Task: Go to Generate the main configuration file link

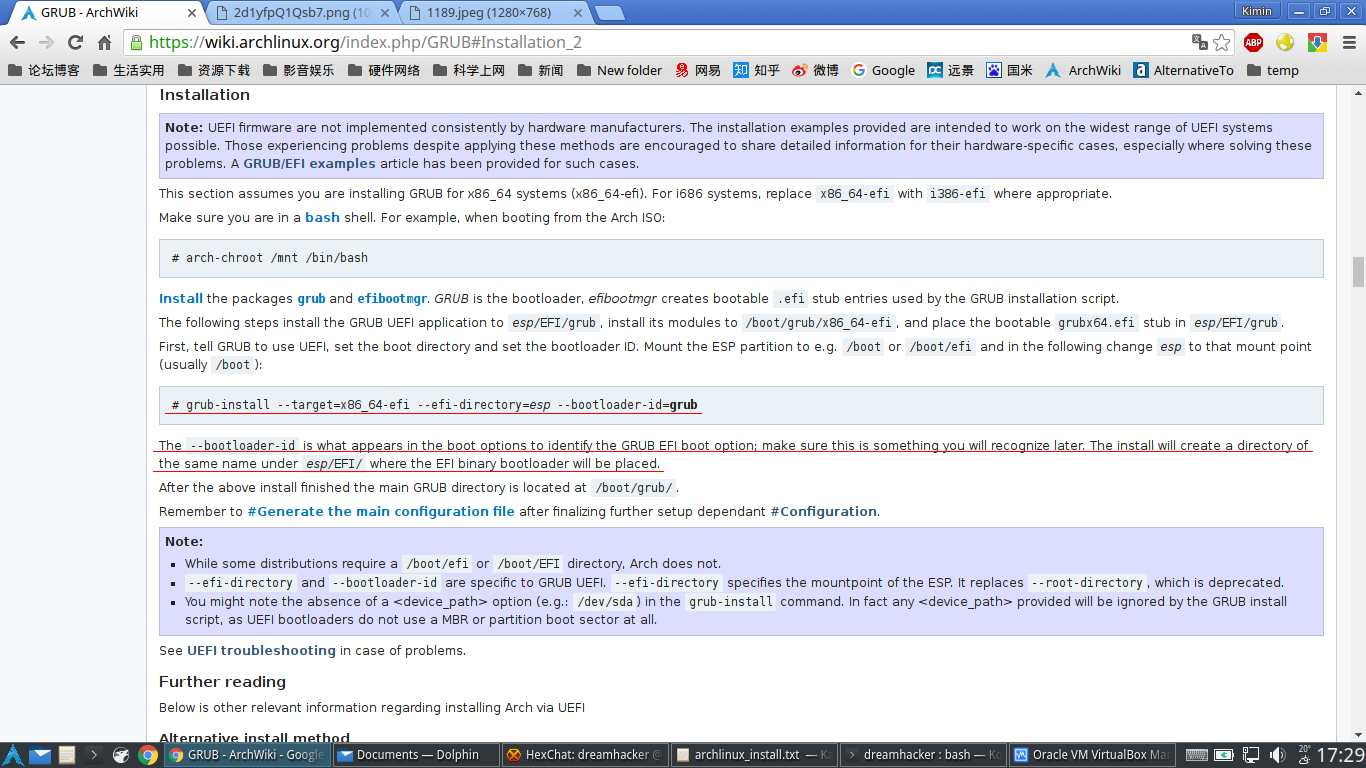Action: click(x=381, y=511)
